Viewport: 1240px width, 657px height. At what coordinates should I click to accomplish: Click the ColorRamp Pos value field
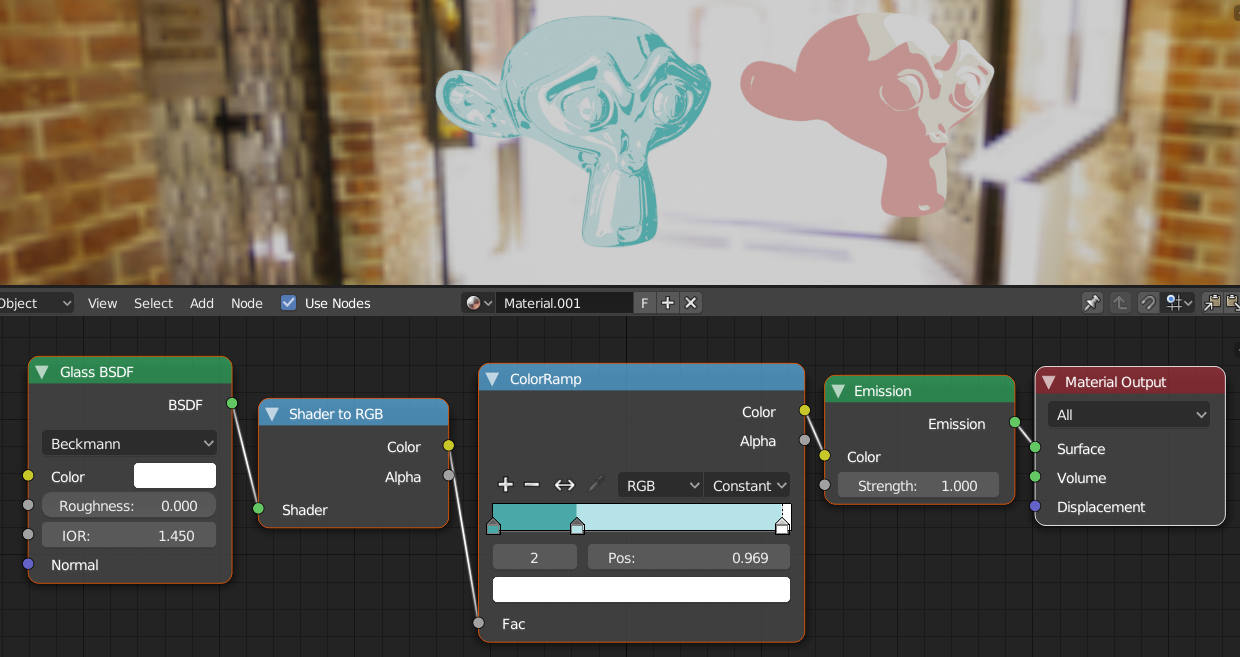[688, 557]
